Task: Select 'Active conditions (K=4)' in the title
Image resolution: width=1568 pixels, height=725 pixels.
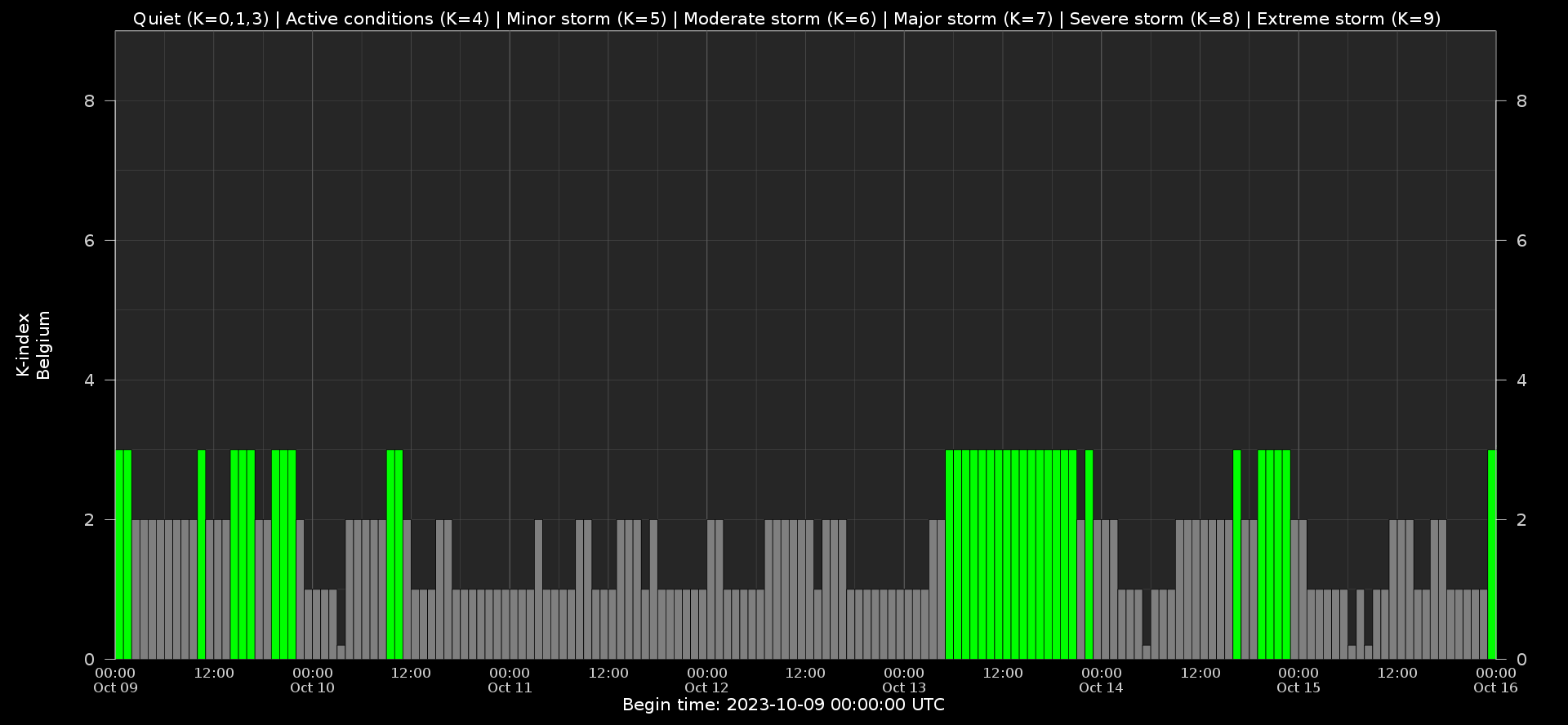Action: click(x=387, y=19)
